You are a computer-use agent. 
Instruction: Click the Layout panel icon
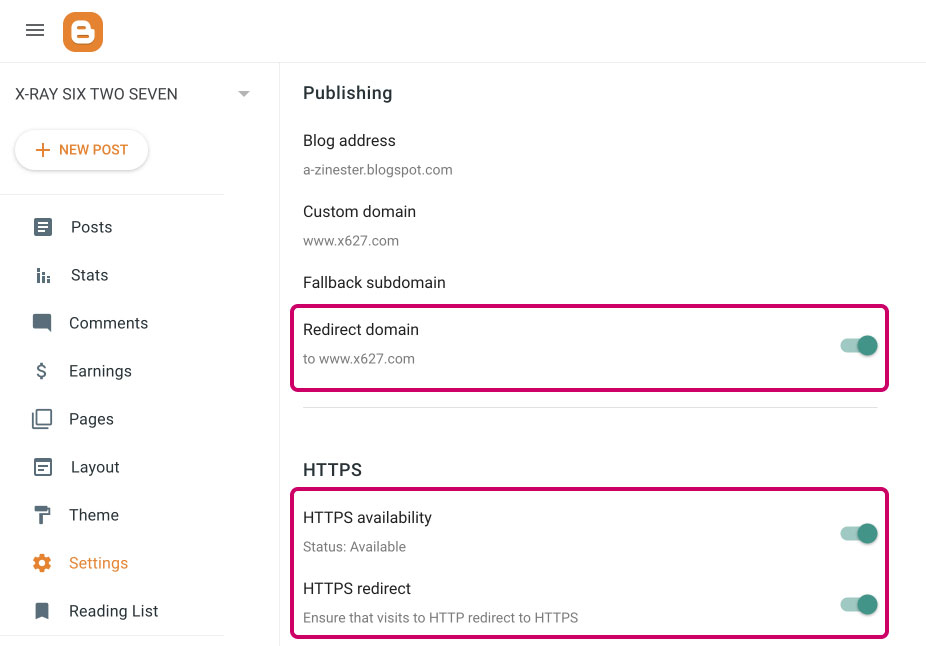(x=43, y=467)
